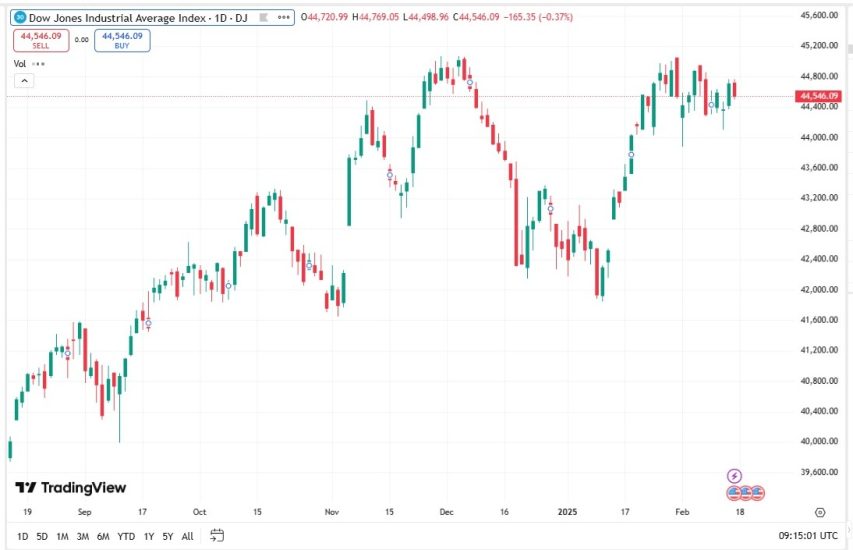Screen dimensions: 853x550
Task: Click the Oct label on time axis
Action: (200, 512)
